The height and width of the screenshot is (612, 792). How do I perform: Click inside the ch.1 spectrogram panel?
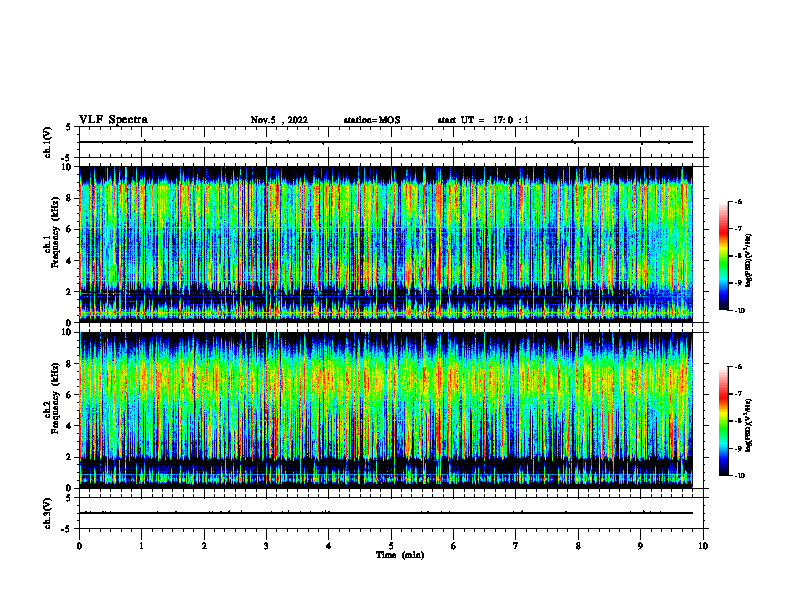[x=386, y=244]
